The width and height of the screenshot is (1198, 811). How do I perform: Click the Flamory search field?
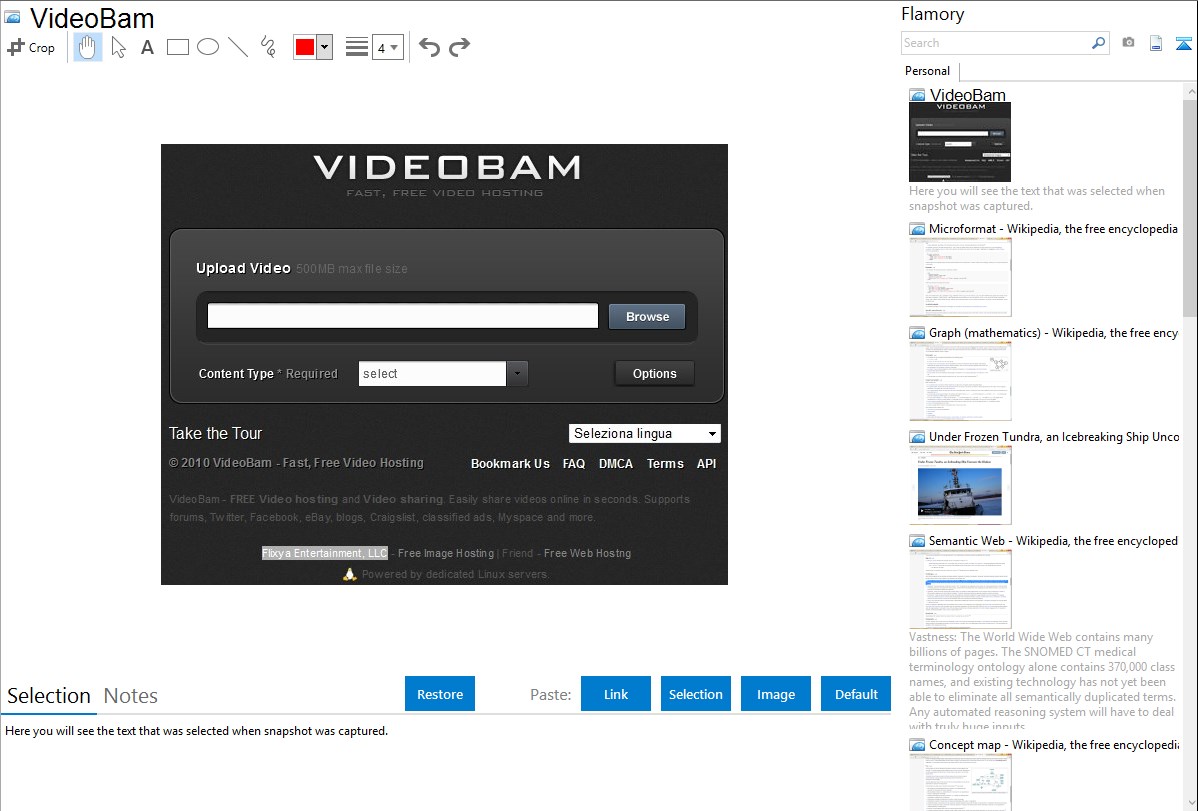[996, 43]
